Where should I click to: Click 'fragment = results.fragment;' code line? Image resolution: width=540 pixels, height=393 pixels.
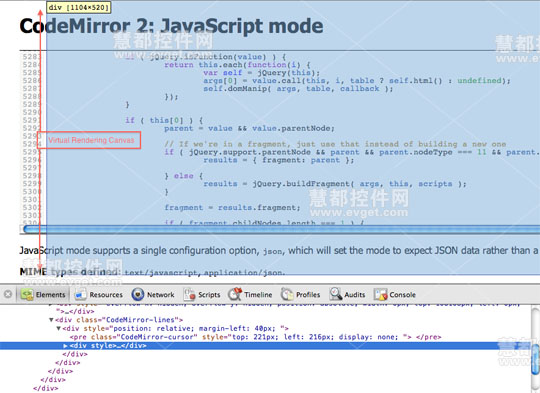click(232, 207)
